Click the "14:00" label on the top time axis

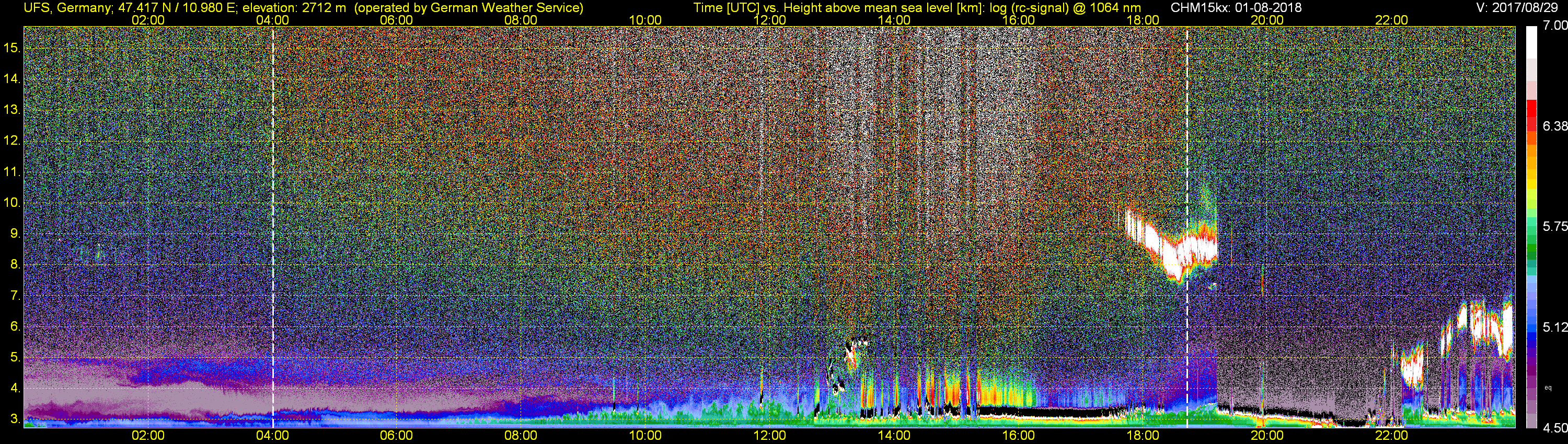[894, 20]
